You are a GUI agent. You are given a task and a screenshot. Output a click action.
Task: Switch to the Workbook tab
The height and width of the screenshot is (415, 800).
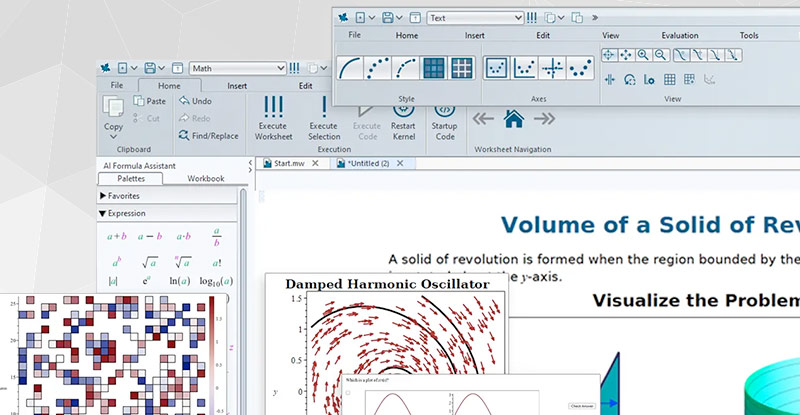(x=206, y=178)
